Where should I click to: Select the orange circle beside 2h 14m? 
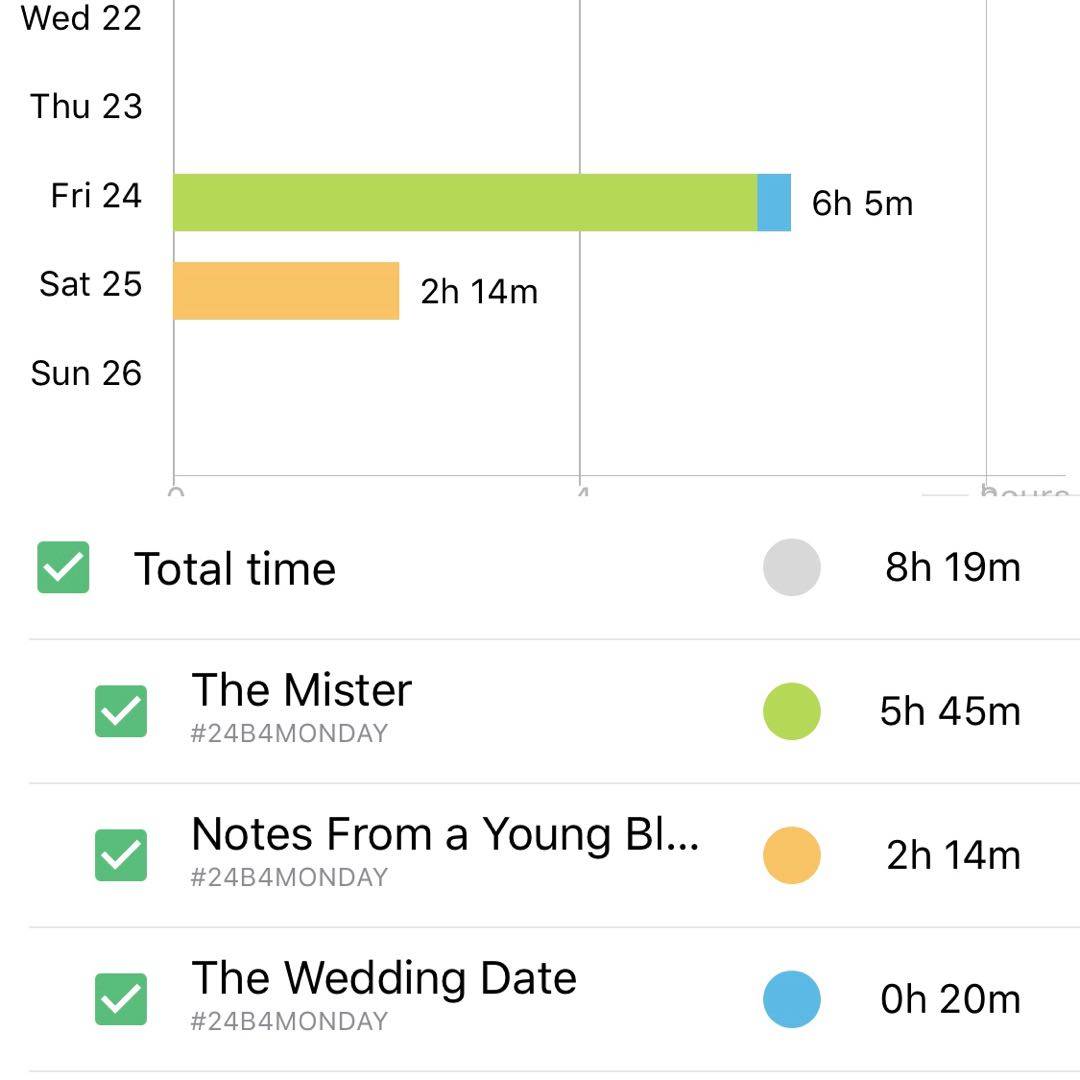pos(791,855)
